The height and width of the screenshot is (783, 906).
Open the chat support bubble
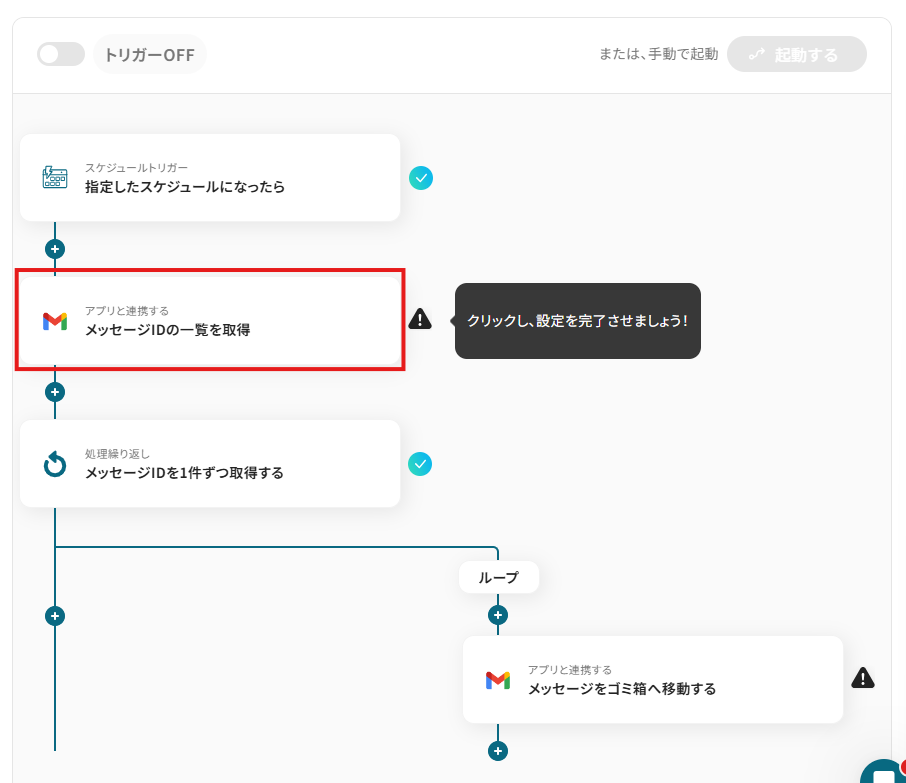884,772
